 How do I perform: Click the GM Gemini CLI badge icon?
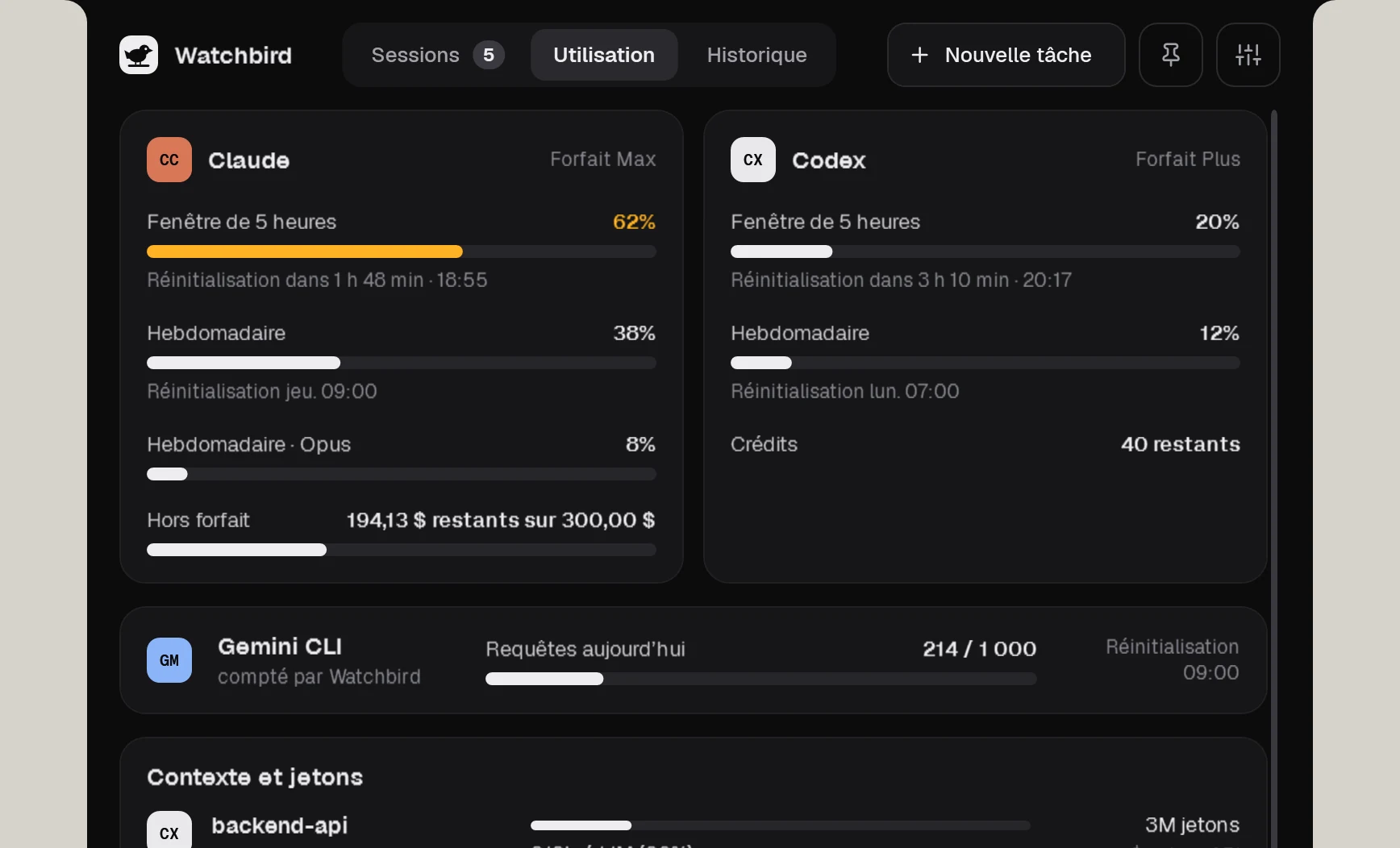[x=169, y=660]
